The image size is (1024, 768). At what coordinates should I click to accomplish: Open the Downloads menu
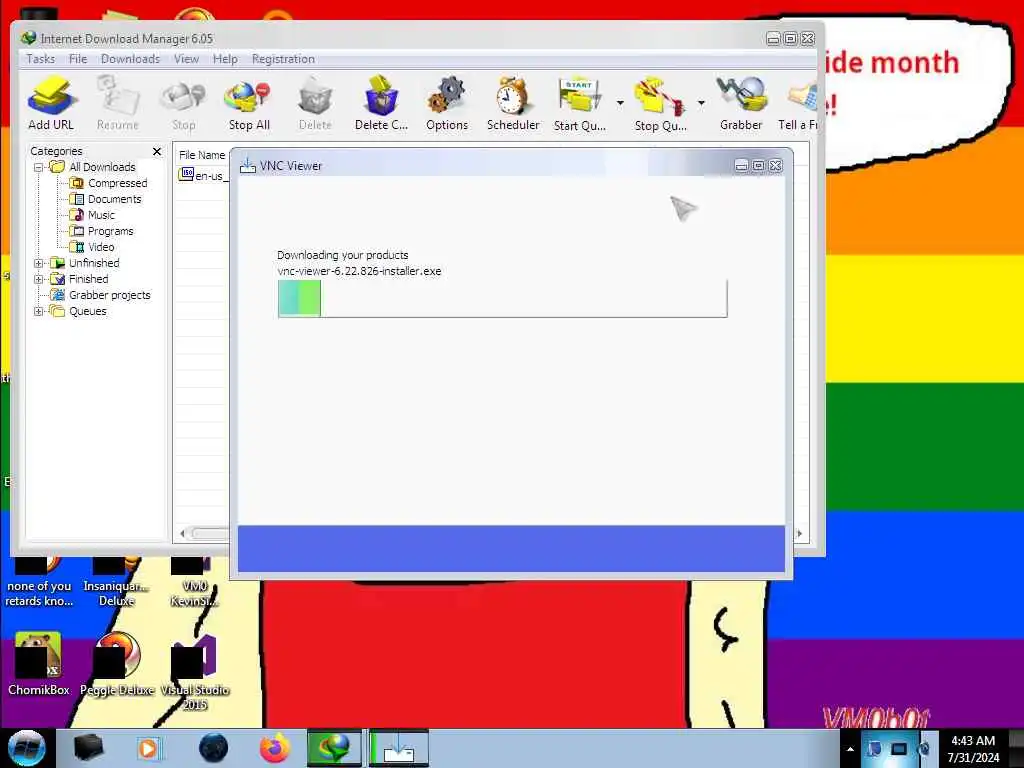(130, 59)
